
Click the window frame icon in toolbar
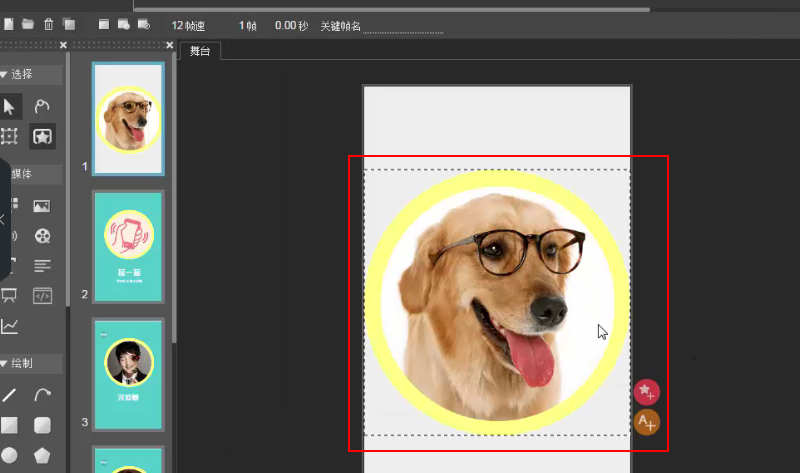pyautogui.click(x=104, y=24)
